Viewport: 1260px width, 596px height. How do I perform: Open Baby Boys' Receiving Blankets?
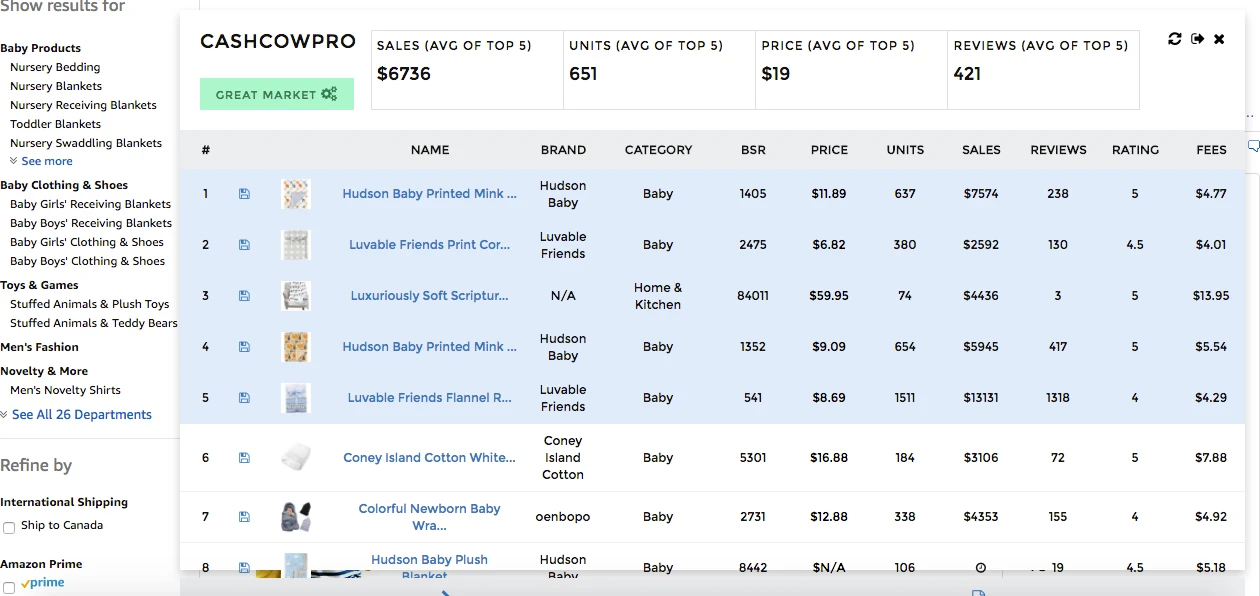click(91, 223)
